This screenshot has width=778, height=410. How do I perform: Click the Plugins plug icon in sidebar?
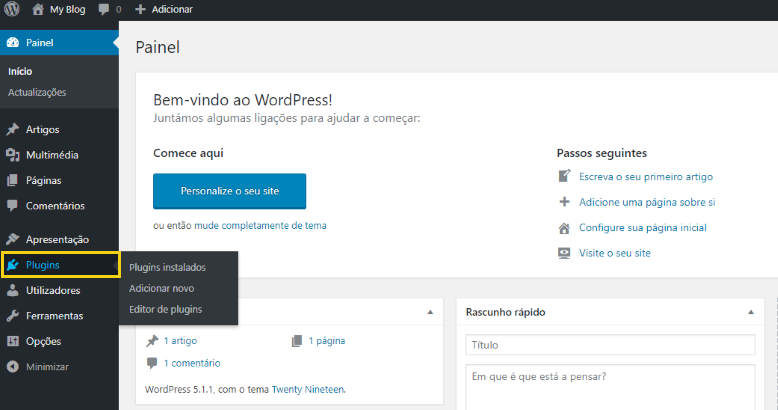(13, 265)
